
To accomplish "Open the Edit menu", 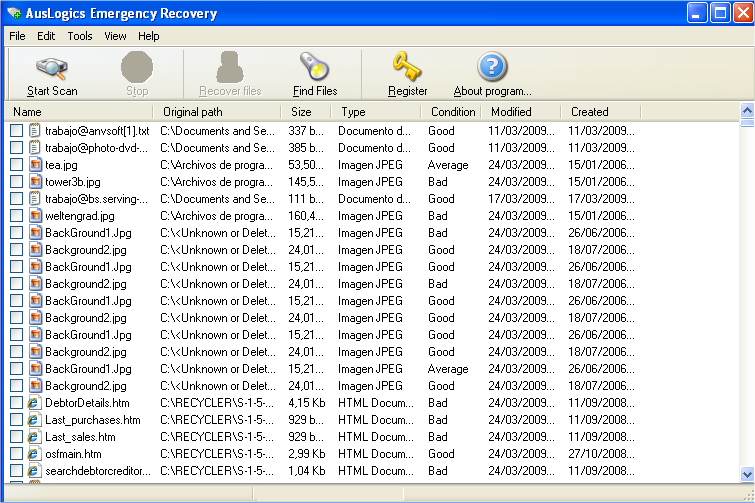I will [x=46, y=36].
